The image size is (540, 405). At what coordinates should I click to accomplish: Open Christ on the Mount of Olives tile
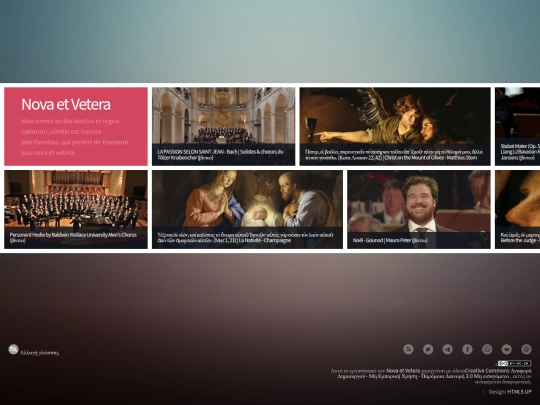point(395,126)
